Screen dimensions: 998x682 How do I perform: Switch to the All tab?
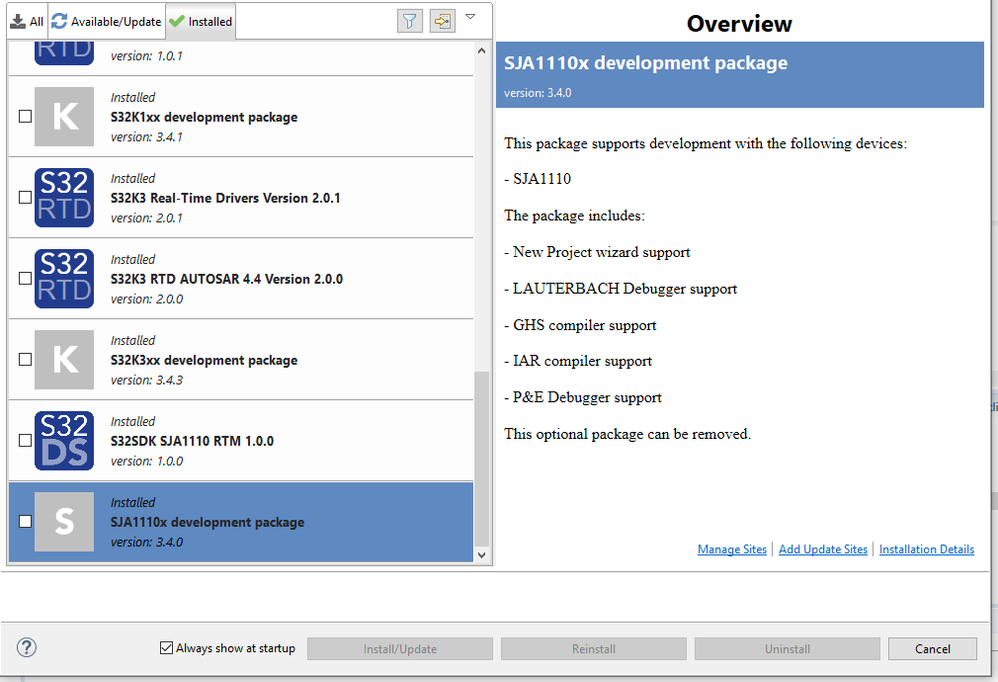coord(27,21)
